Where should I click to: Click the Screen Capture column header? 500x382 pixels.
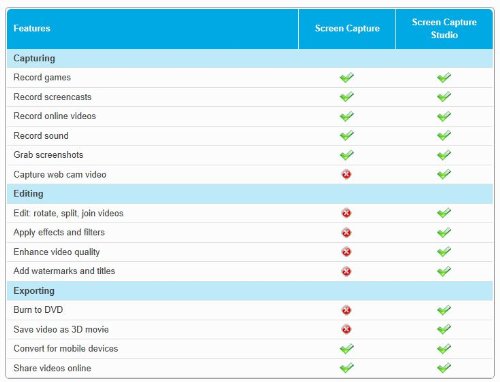(347, 29)
